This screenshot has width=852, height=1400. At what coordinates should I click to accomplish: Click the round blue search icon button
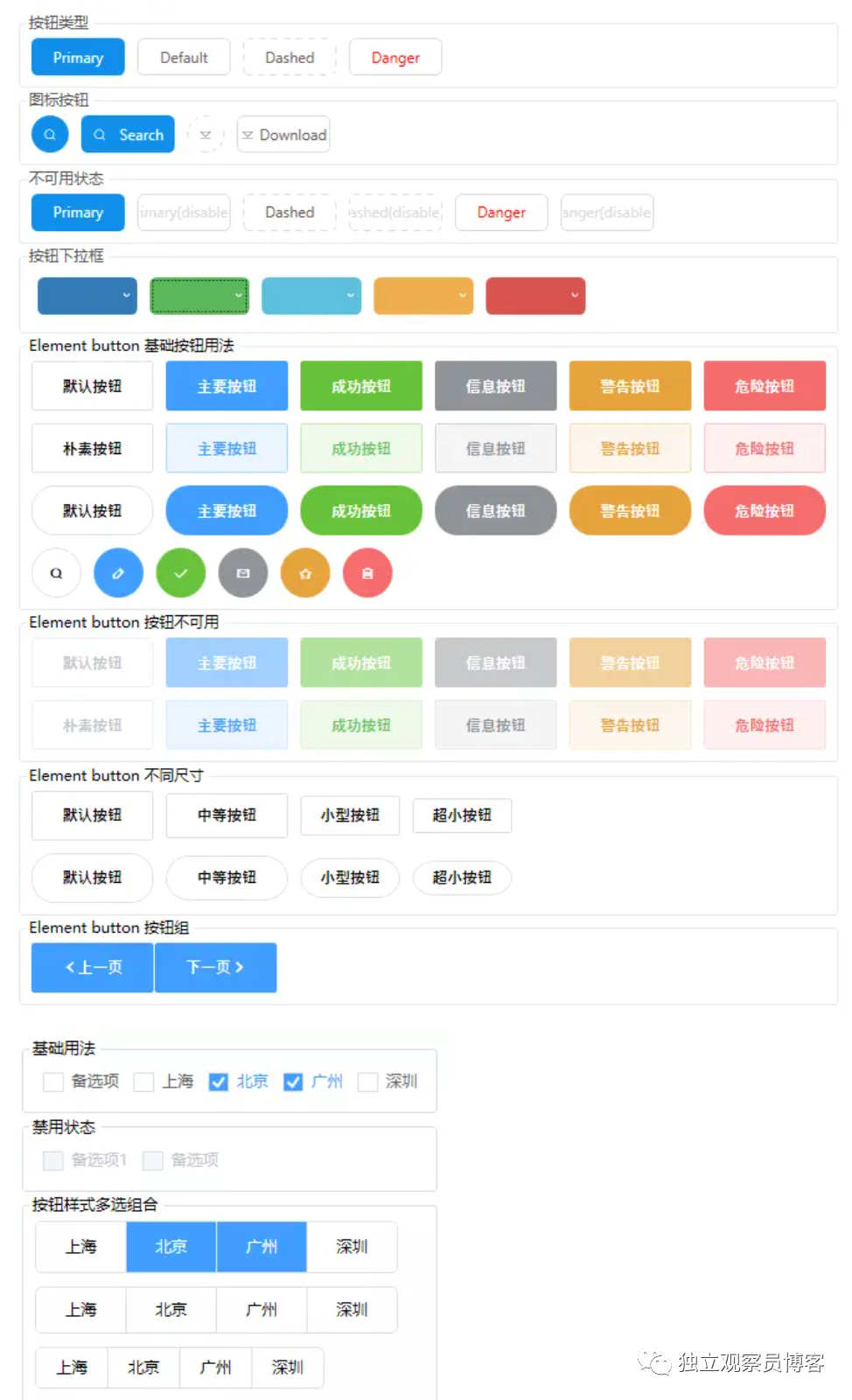(50, 134)
